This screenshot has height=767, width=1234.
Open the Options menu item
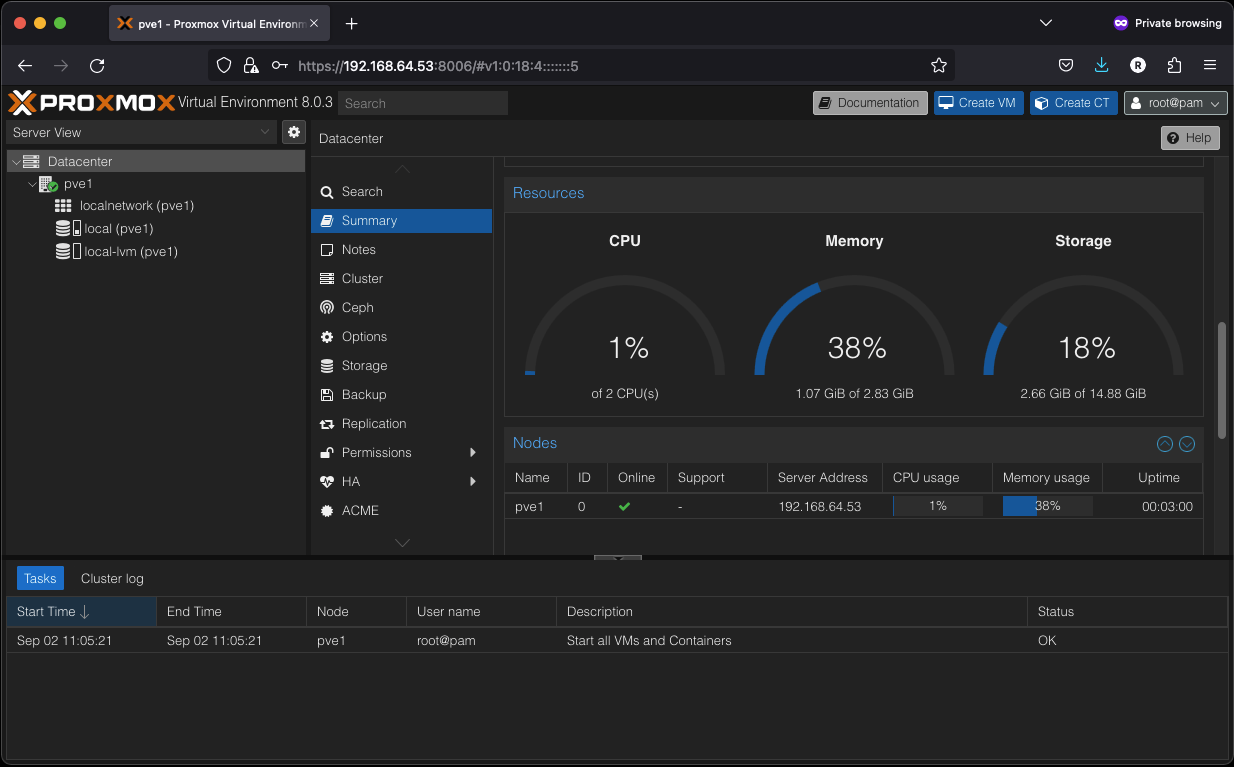(401, 337)
